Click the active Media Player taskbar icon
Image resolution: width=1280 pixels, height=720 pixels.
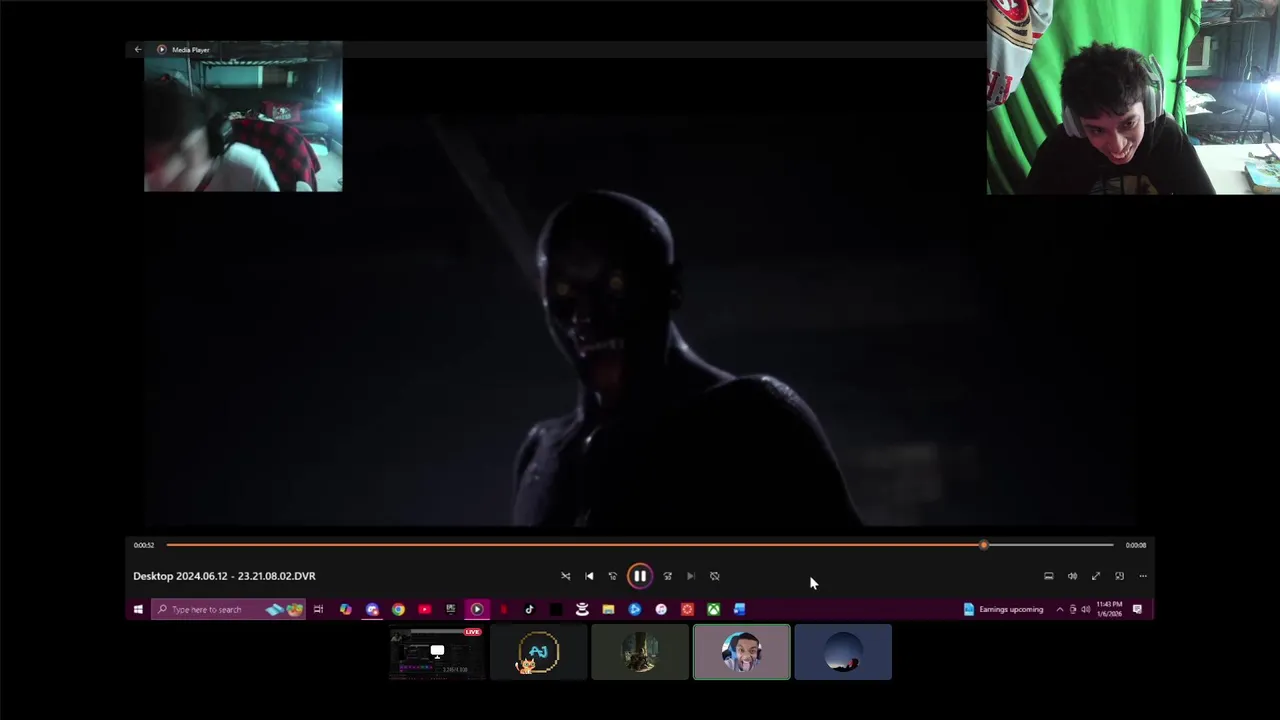coord(477,609)
